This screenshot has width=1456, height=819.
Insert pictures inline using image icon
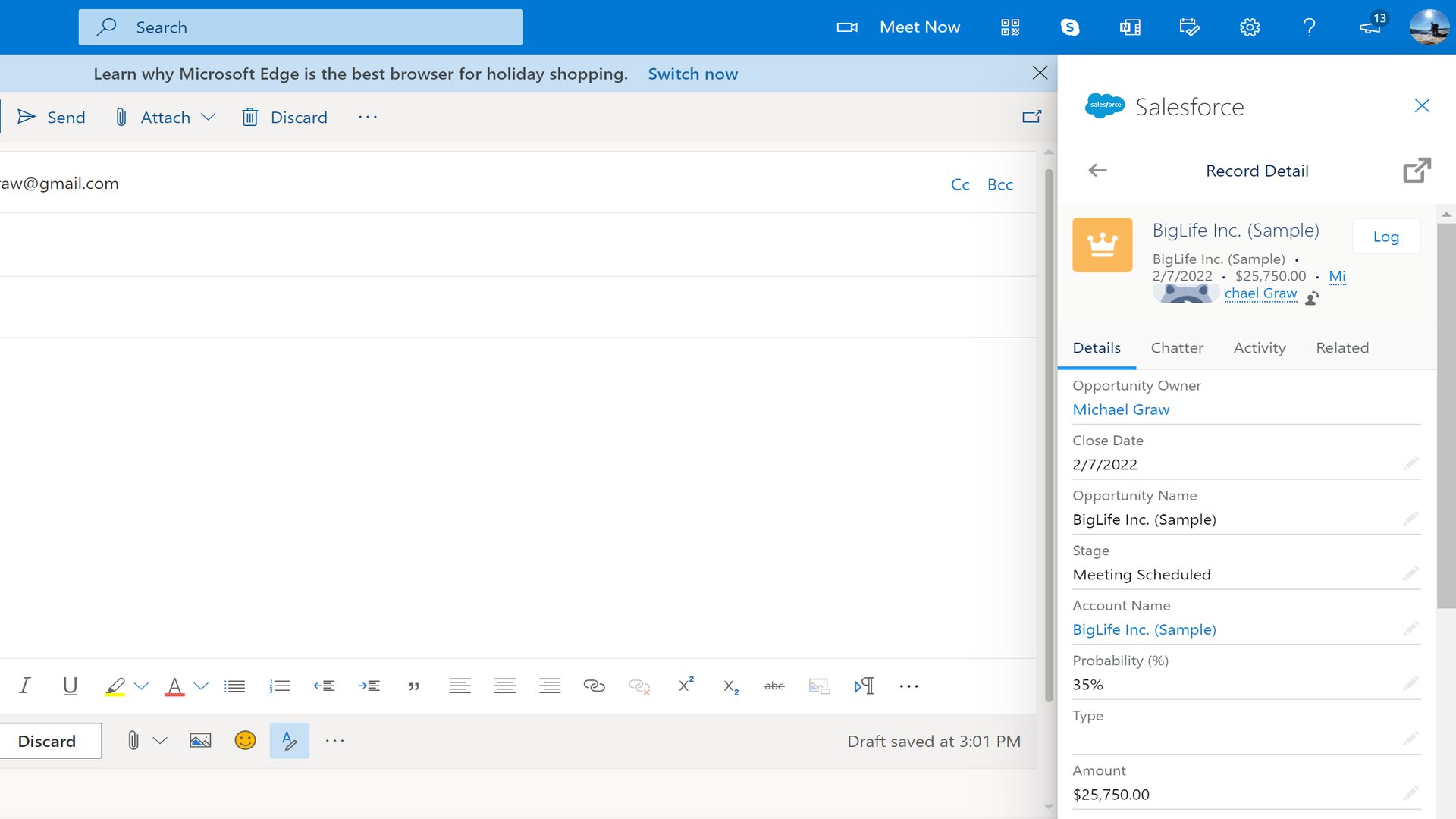coord(200,741)
